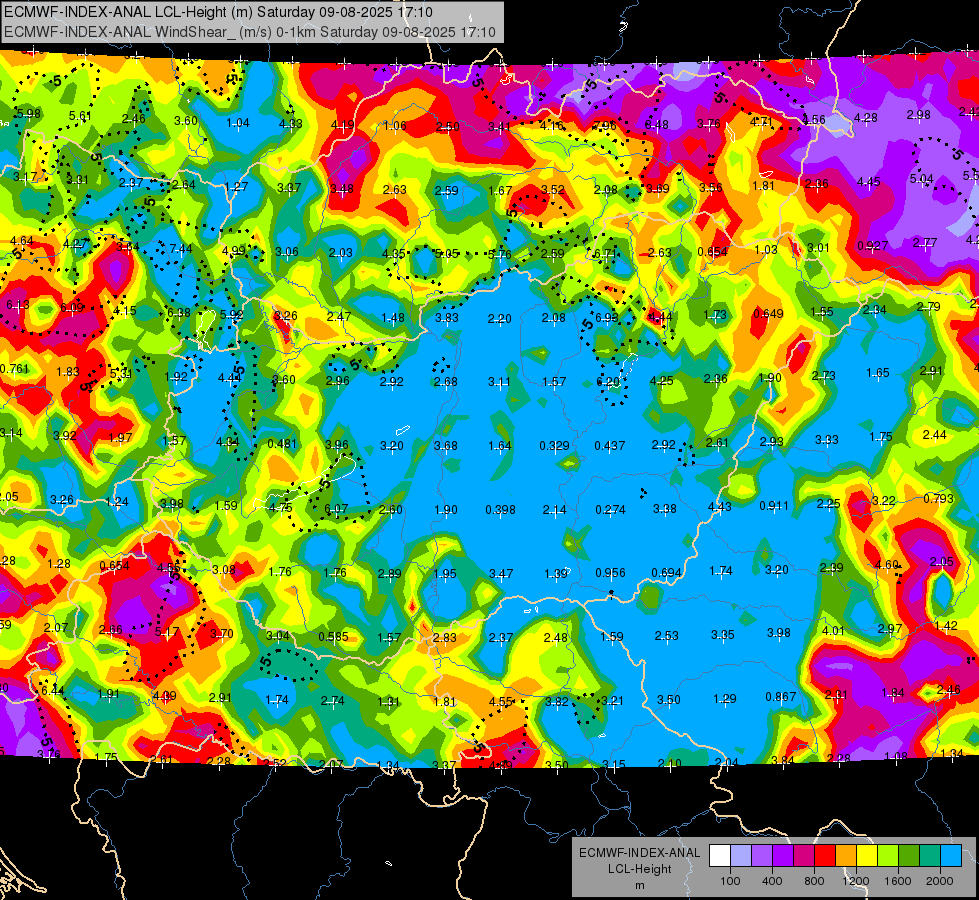Screen dimensions: 979x900
Task: Click the wind shear value 4.43
Action: tap(719, 507)
